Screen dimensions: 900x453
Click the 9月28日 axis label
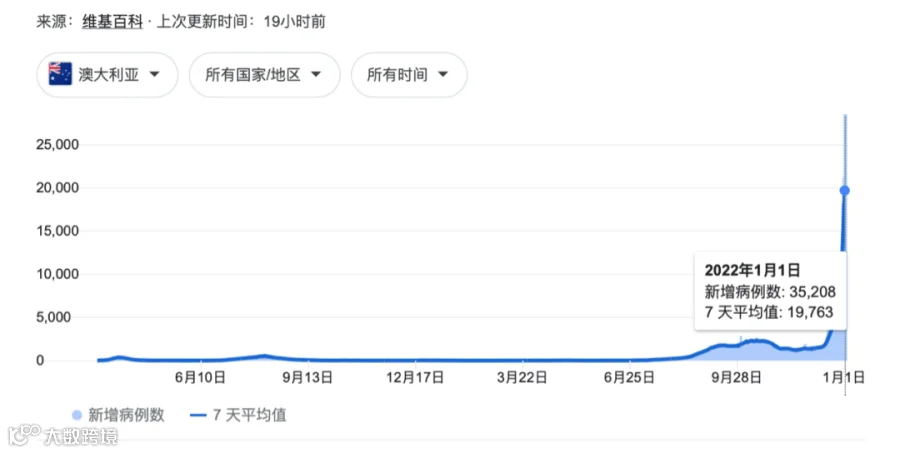coord(736,377)
